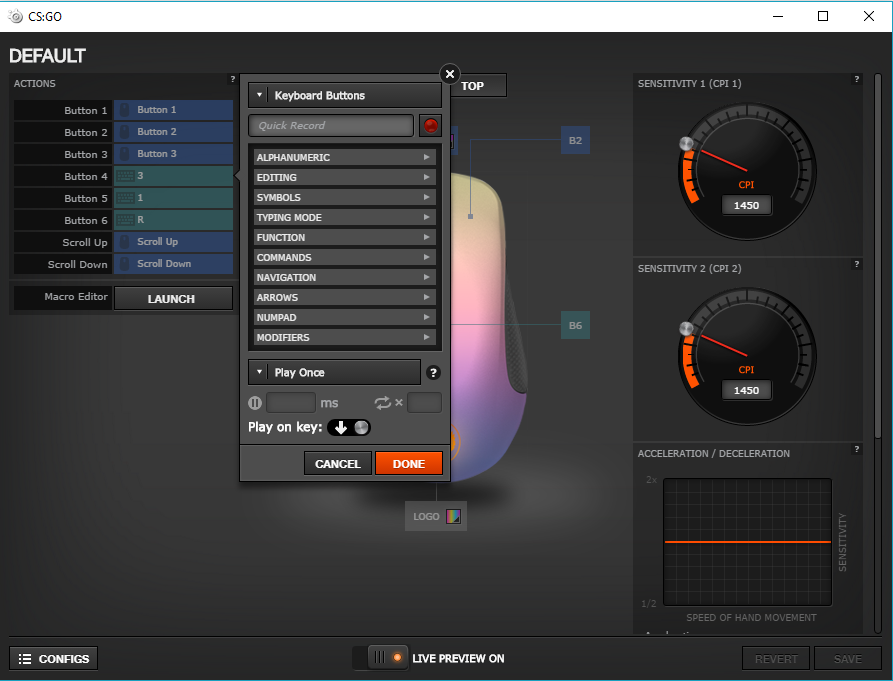
Task: Expand the ALPHANUMERIC key category
Action: coord(344,158)
